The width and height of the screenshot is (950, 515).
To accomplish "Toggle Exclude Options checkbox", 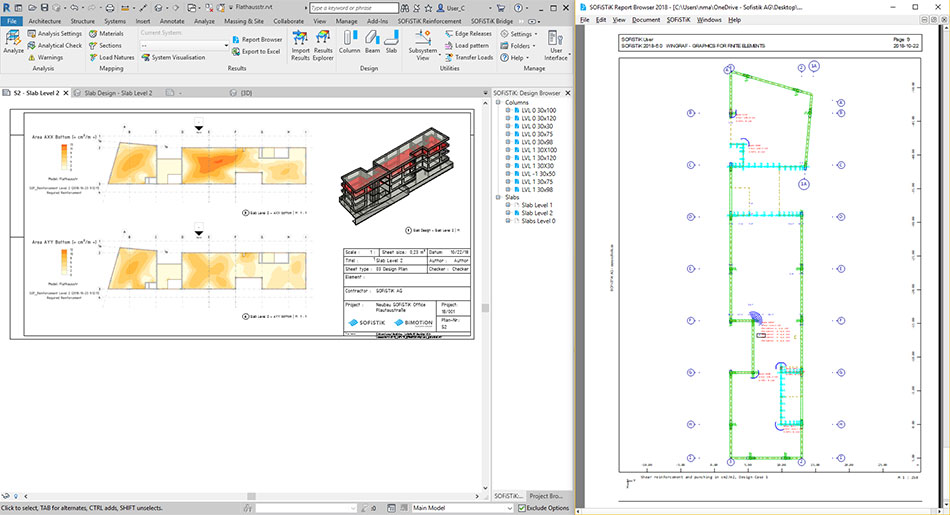I will (x=522, y=508).
